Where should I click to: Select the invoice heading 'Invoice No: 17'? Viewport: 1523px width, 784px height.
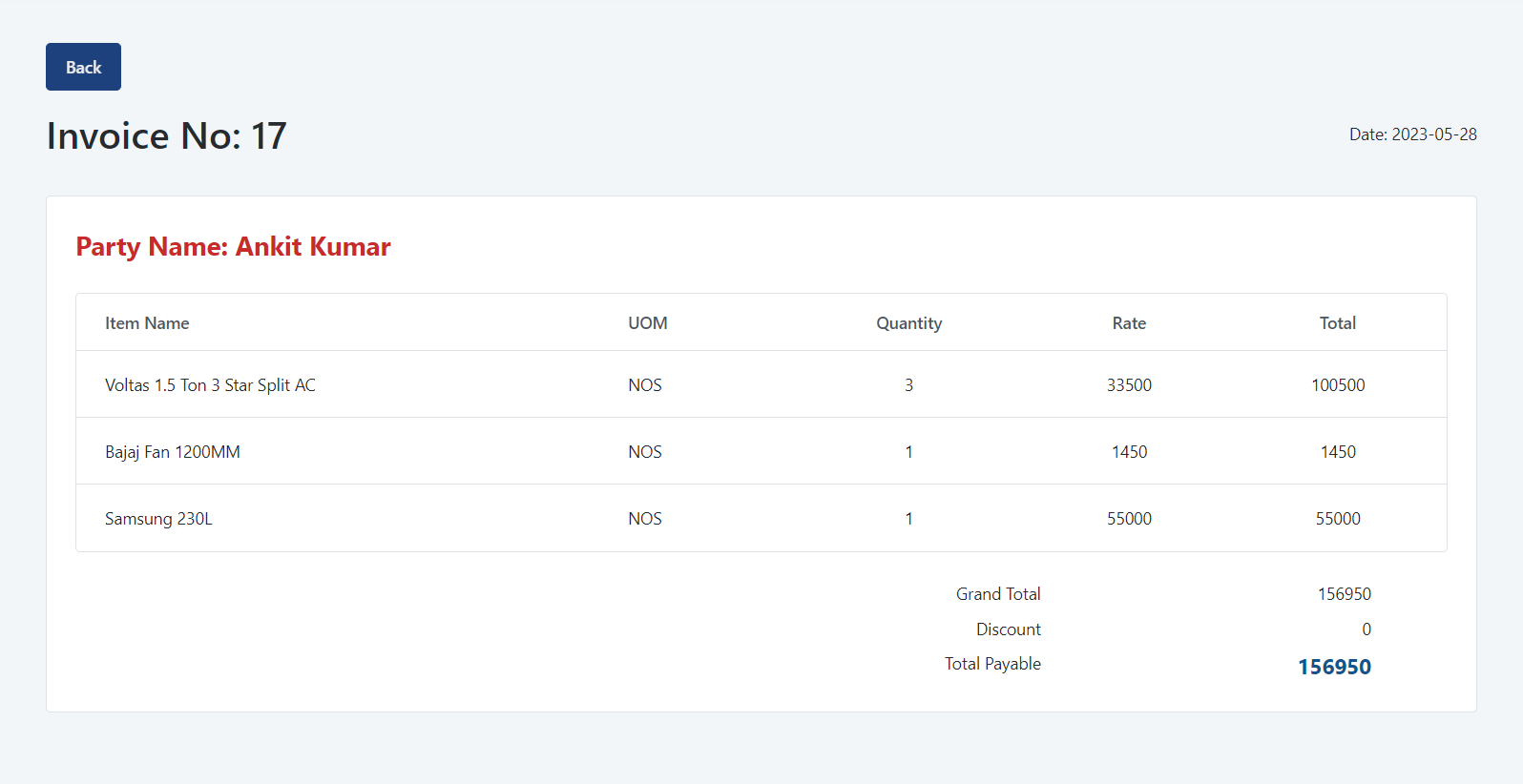(x=166, y=135)
